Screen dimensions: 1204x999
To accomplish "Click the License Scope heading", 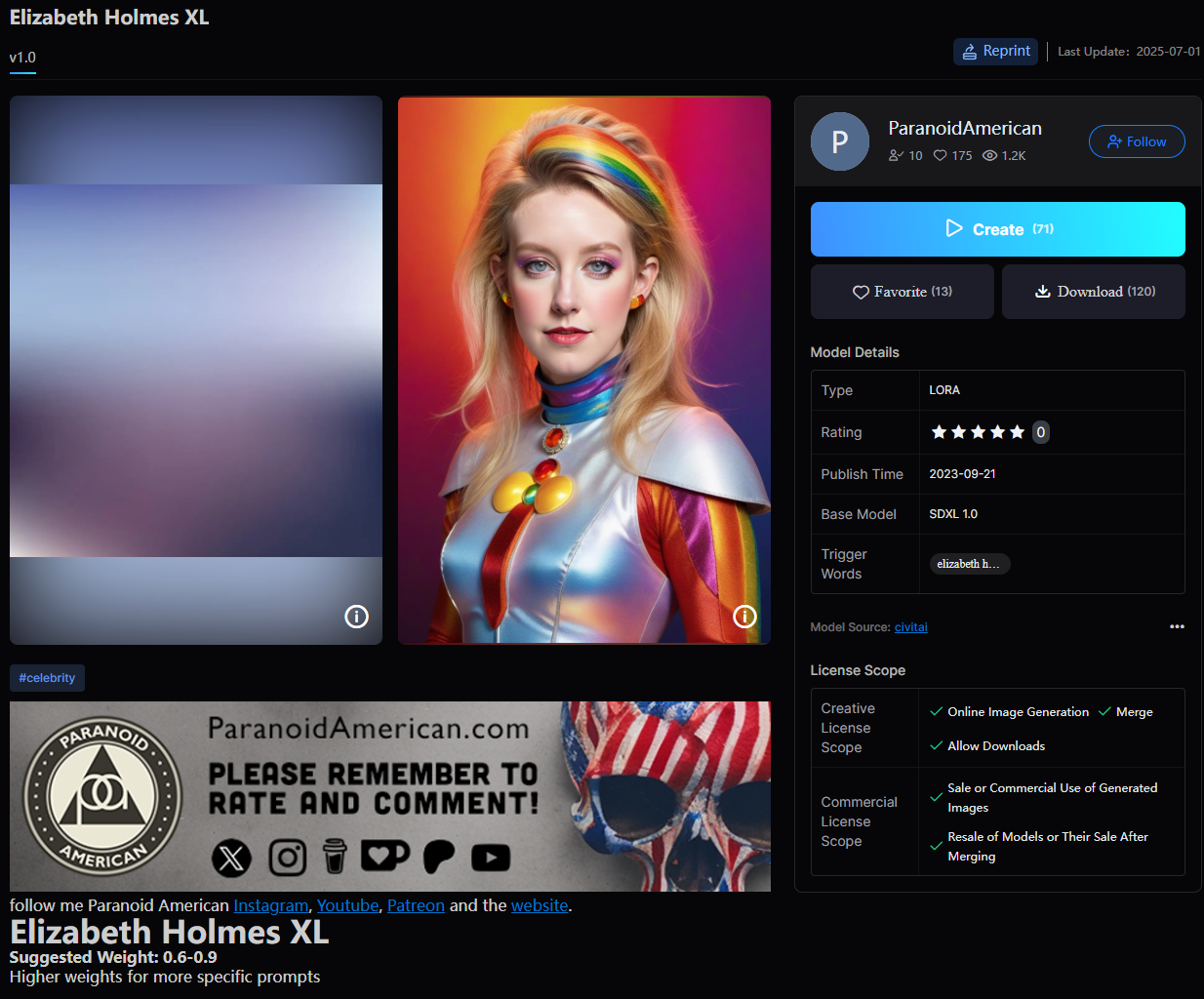I will click(x=858, y=670).
